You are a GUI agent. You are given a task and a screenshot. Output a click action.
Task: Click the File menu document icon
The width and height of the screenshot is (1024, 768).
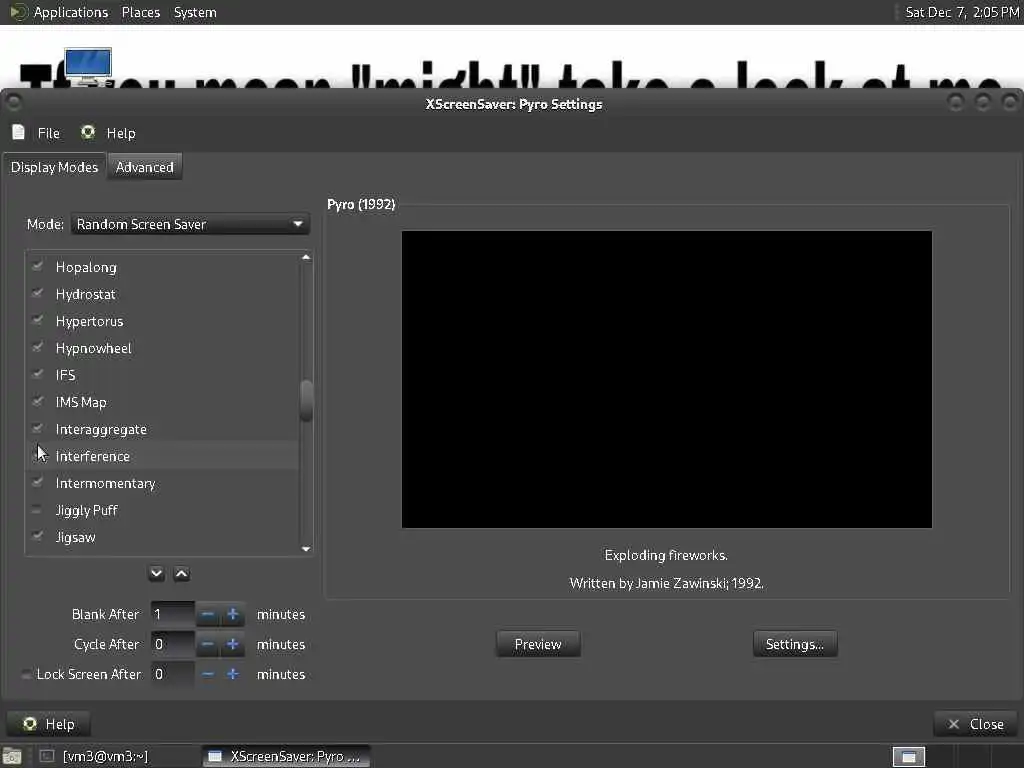(18, 133)
